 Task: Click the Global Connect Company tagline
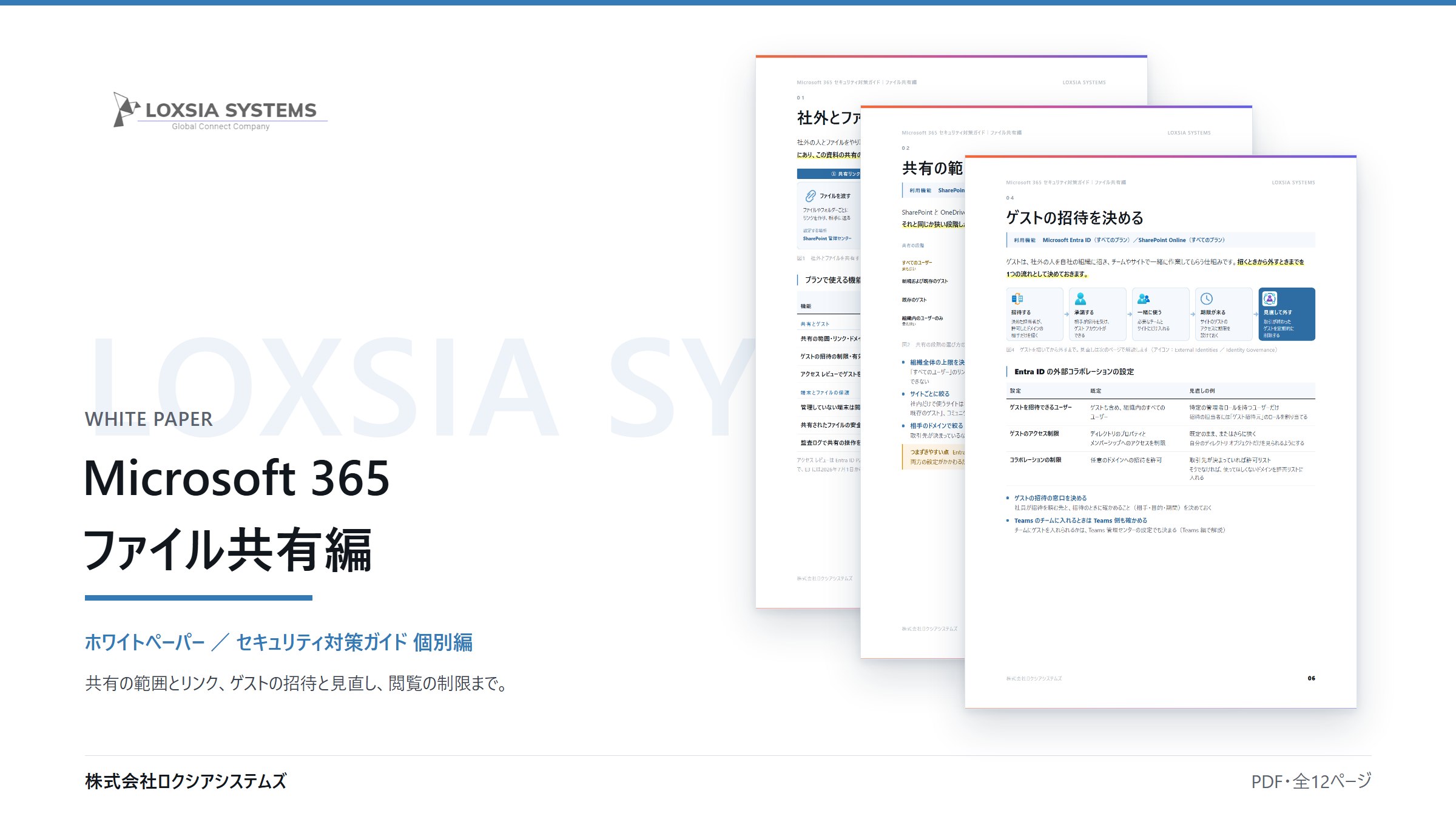click(221, 126)
